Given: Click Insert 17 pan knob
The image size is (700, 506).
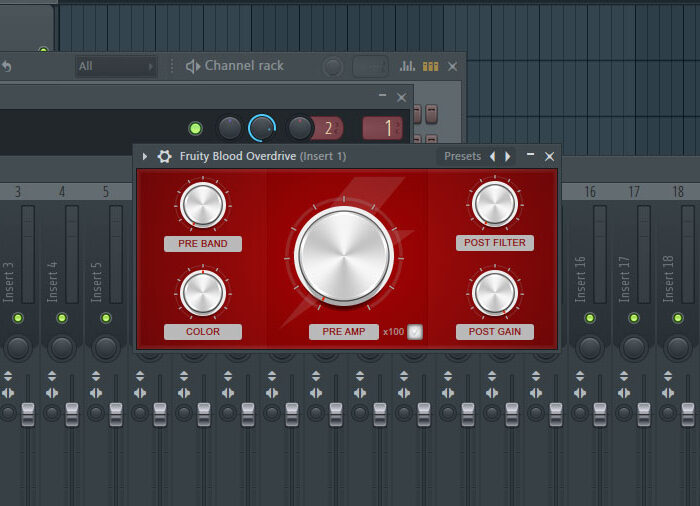Looking at the screenshot, I should pyautogui.click(x=633, y=348).
